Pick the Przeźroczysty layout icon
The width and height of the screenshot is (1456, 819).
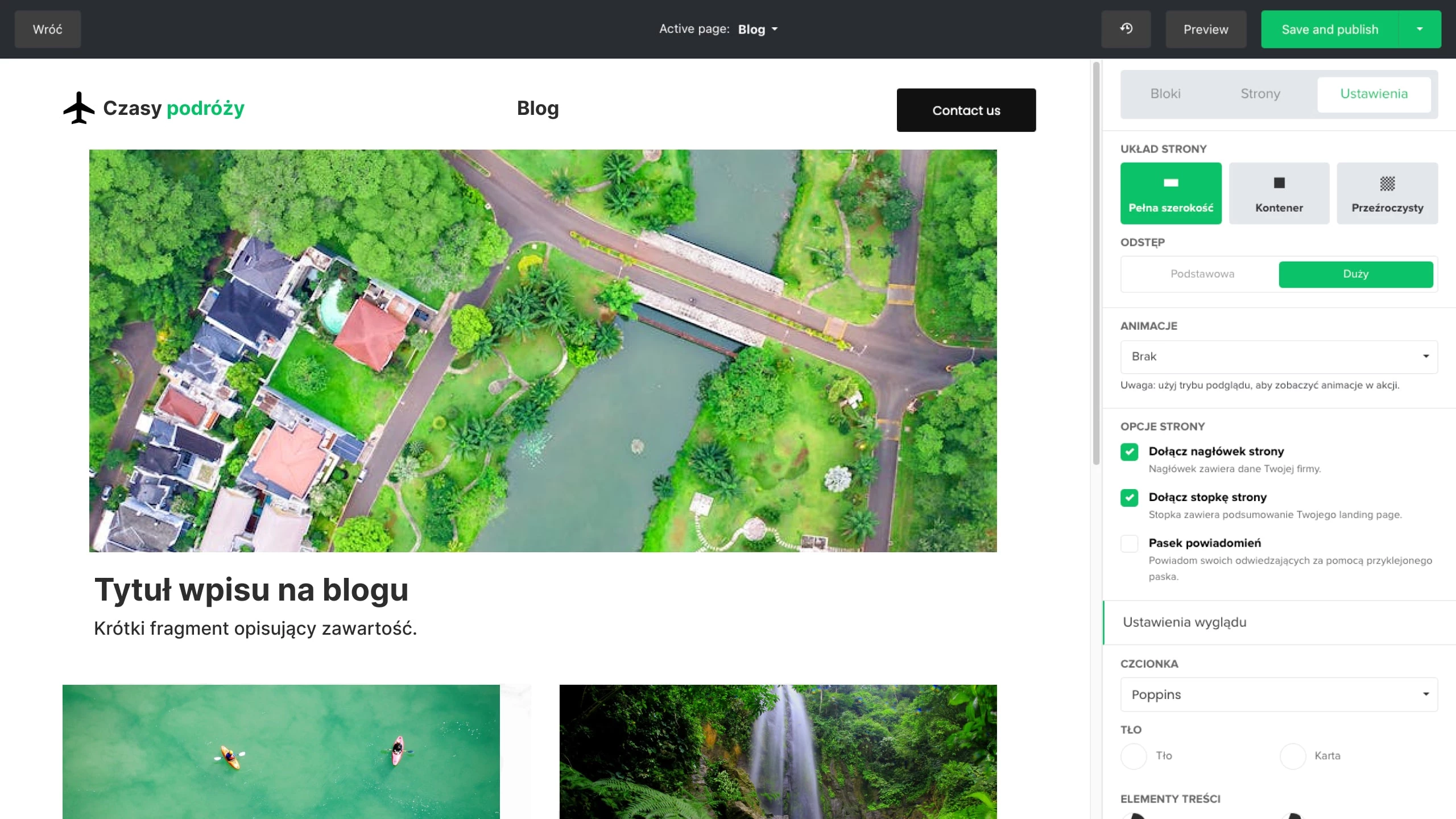click(x=1387, y=183)
